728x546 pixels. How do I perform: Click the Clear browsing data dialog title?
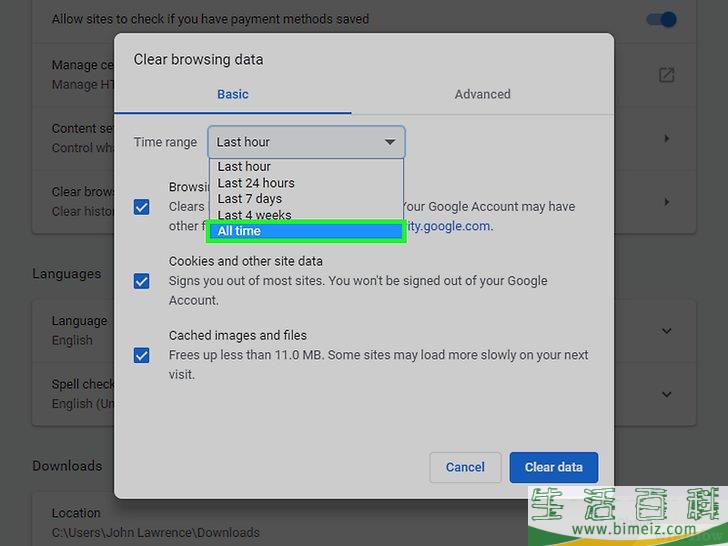point(198,59)
